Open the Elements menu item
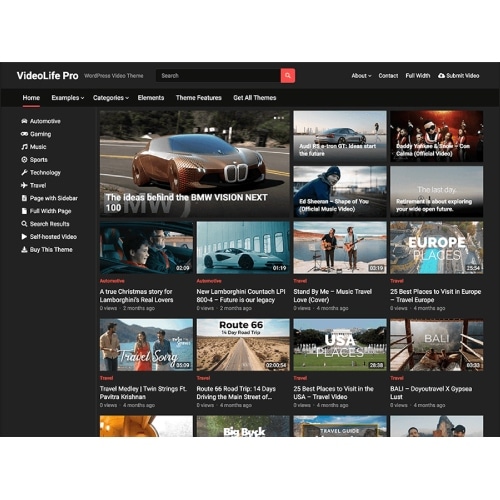Screen dimensions: 500x500 click(151, 98)
